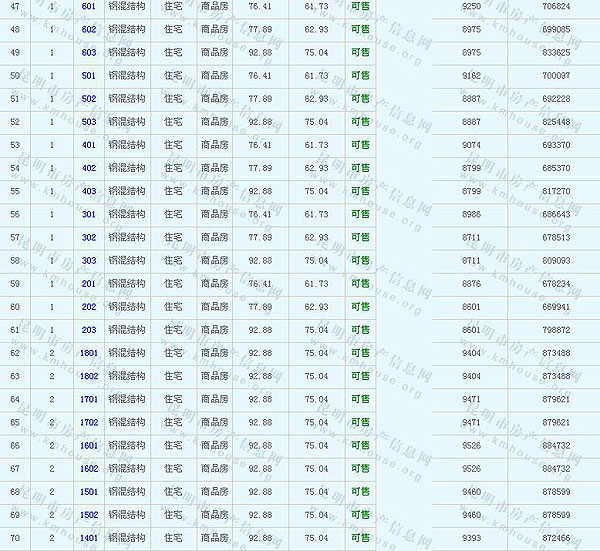The width and height of the screenshot is (600, 551).
Task: Open room 601 details link
Action: (x=89, y=6)
